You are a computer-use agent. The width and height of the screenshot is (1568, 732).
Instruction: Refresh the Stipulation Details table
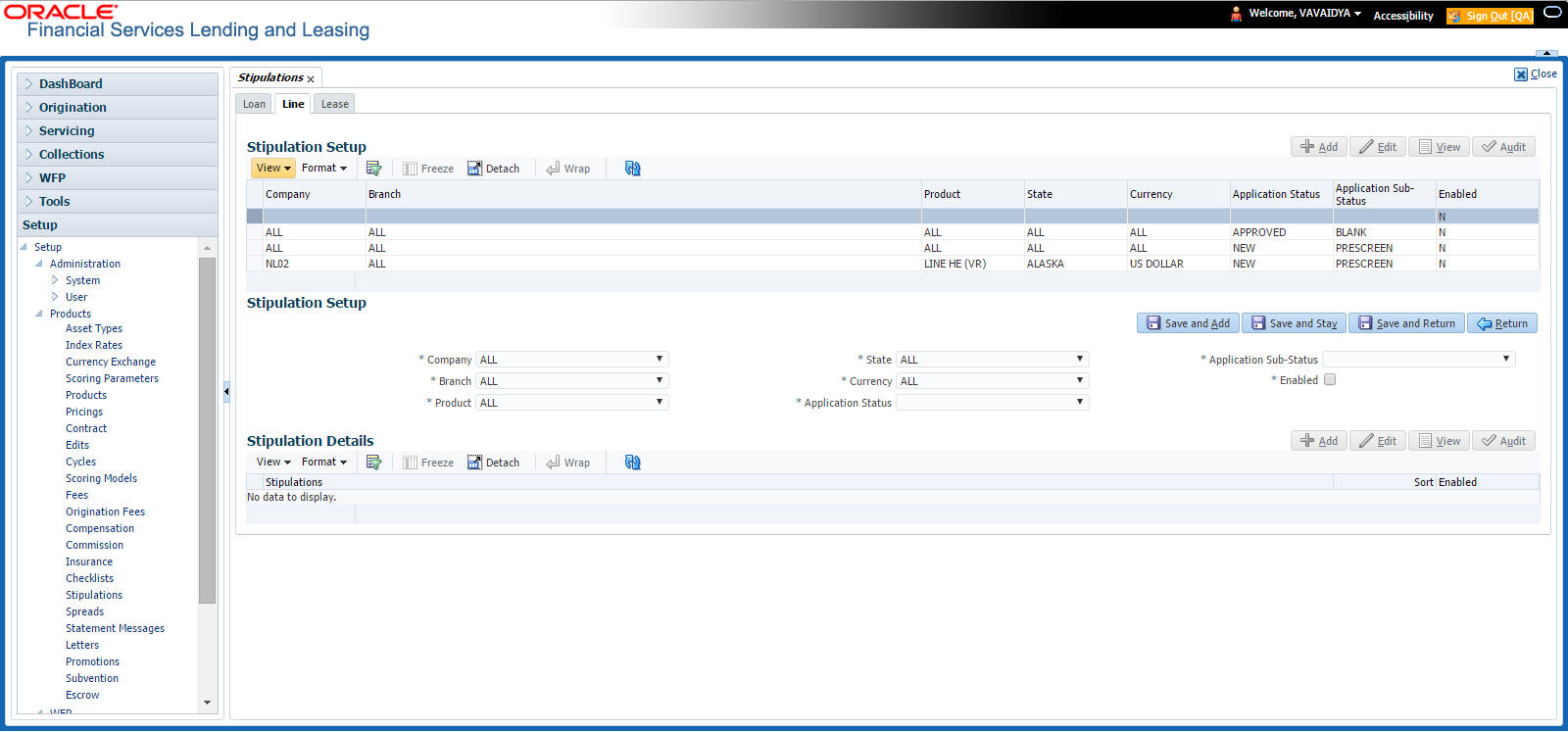(x=632, y=463)
